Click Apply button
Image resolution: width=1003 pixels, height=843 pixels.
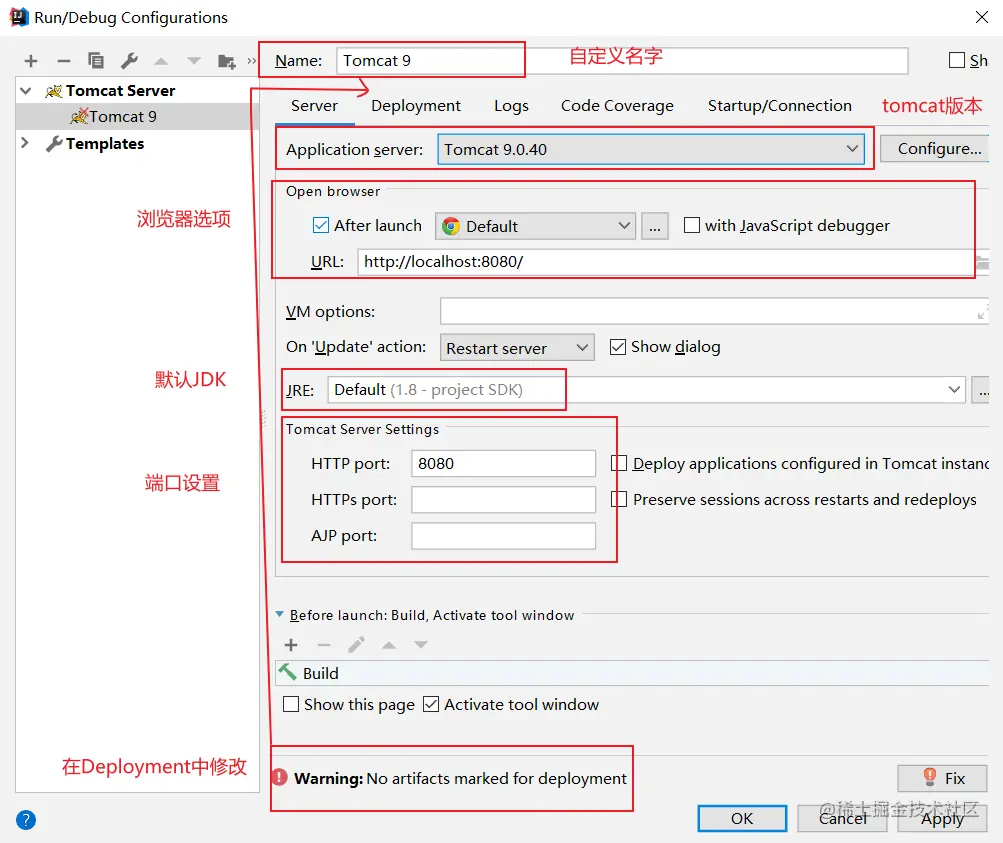click(942, 819)
